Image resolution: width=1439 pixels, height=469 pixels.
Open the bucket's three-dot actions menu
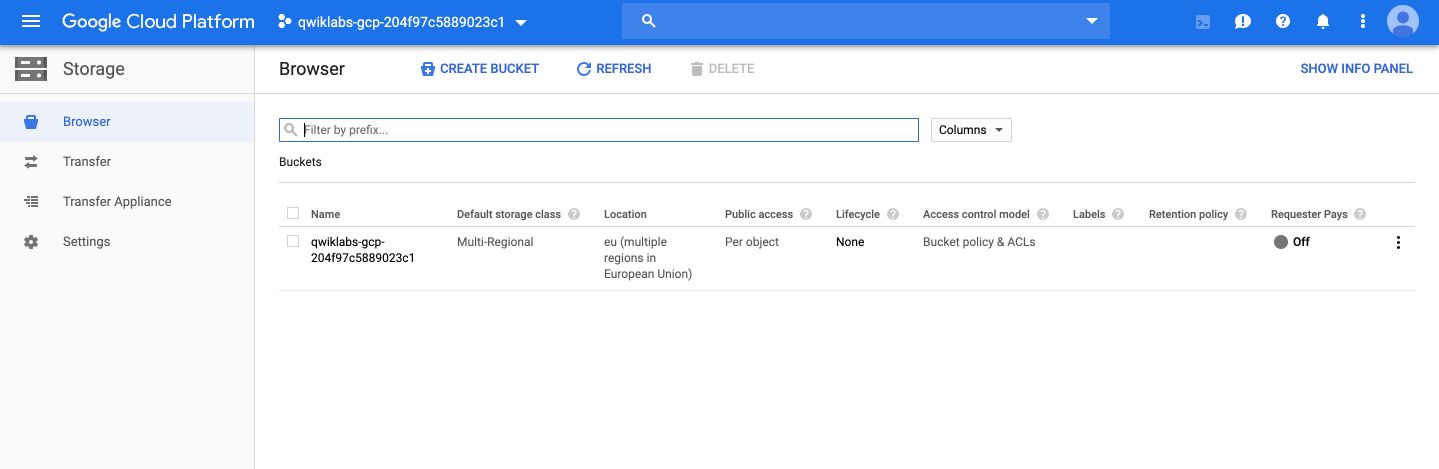click(x=1398, y=242)
